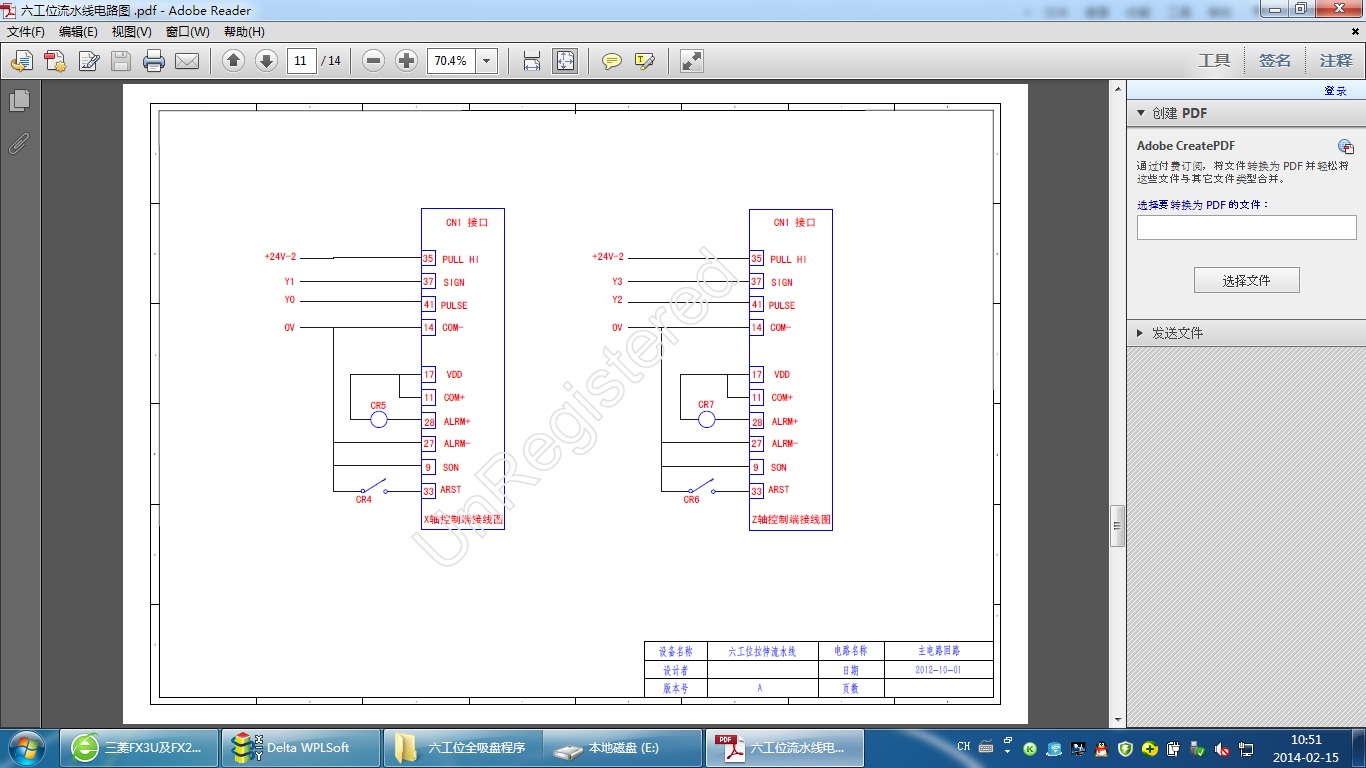Viewport: 1366px width, 768px height.
Task: Zoom in using the plus button
Action: [x=406, y=61]
